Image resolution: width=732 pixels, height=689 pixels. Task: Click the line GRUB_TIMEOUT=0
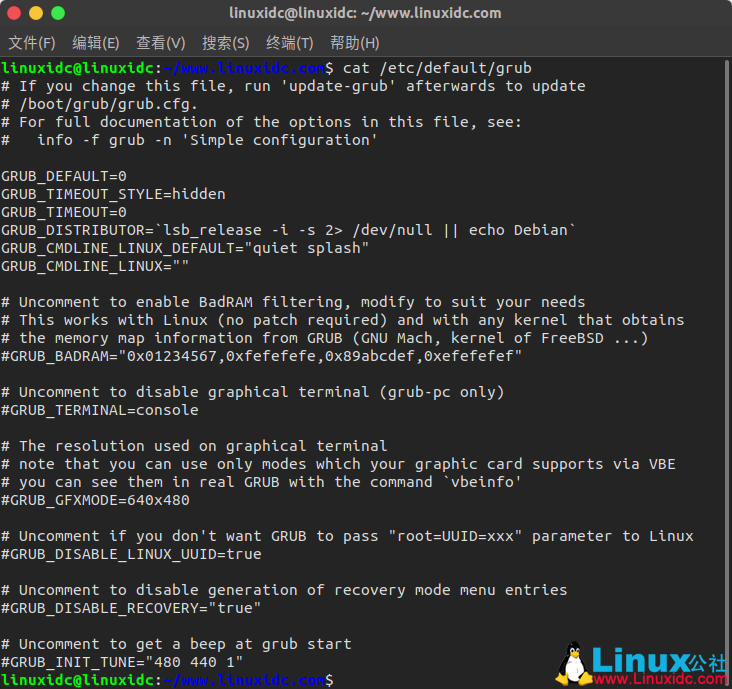click(64, 212)
